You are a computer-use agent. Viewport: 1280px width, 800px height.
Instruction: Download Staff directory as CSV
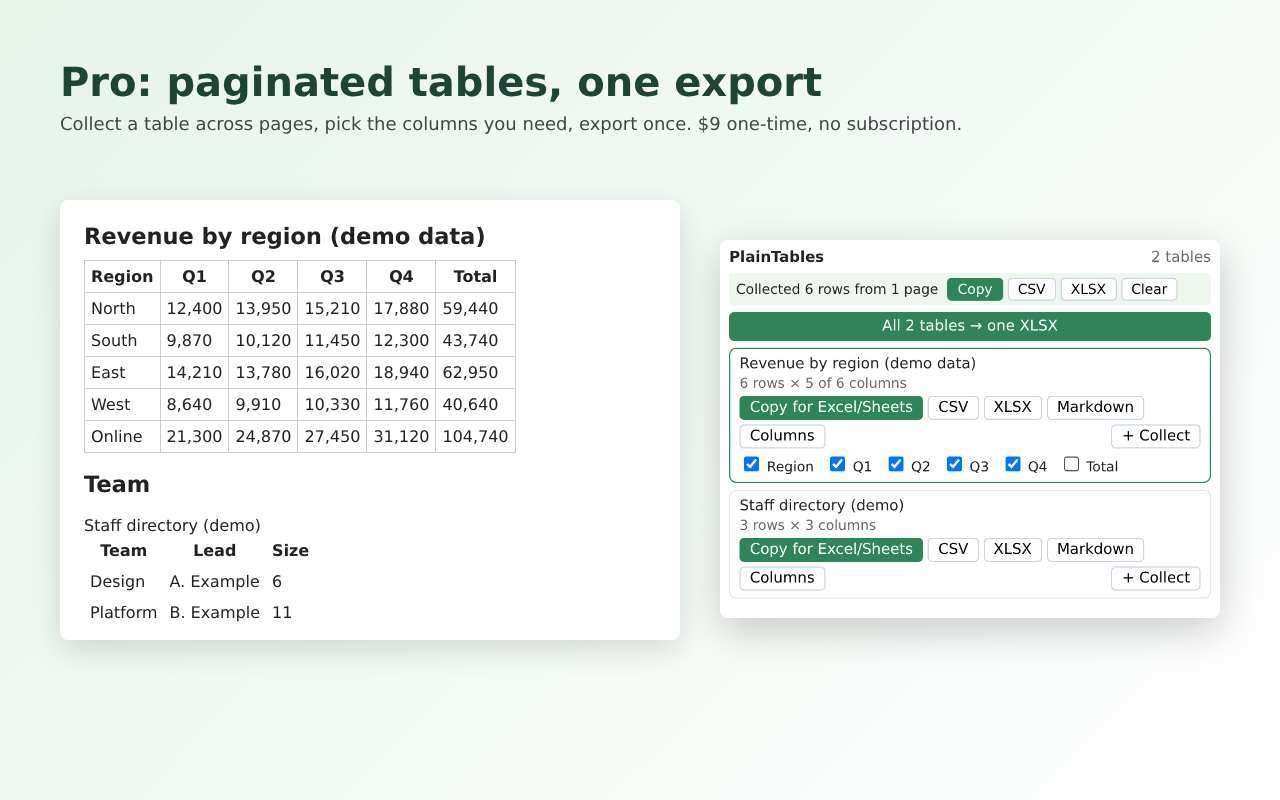point(953,549)
